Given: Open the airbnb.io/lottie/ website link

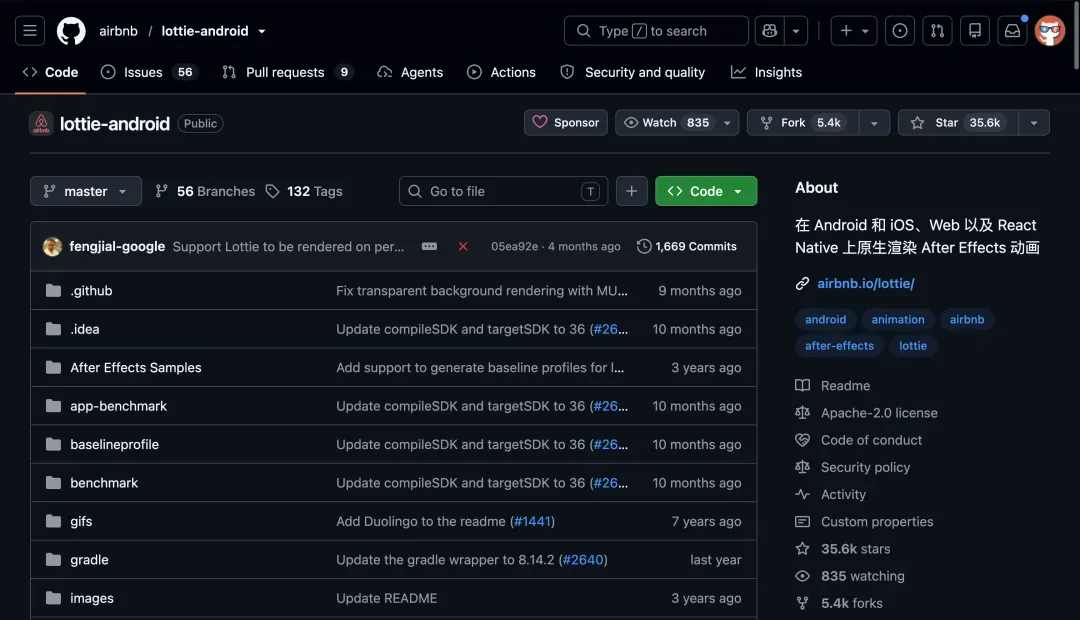Looking at the screenshot, I should click(866, 284).
